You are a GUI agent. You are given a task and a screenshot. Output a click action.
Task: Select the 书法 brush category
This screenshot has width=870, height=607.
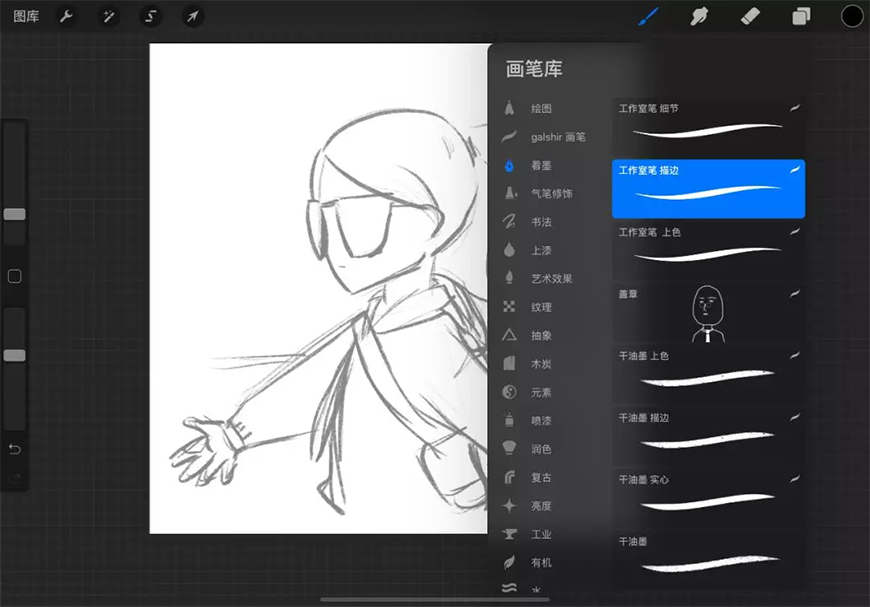tap(540, 222)
